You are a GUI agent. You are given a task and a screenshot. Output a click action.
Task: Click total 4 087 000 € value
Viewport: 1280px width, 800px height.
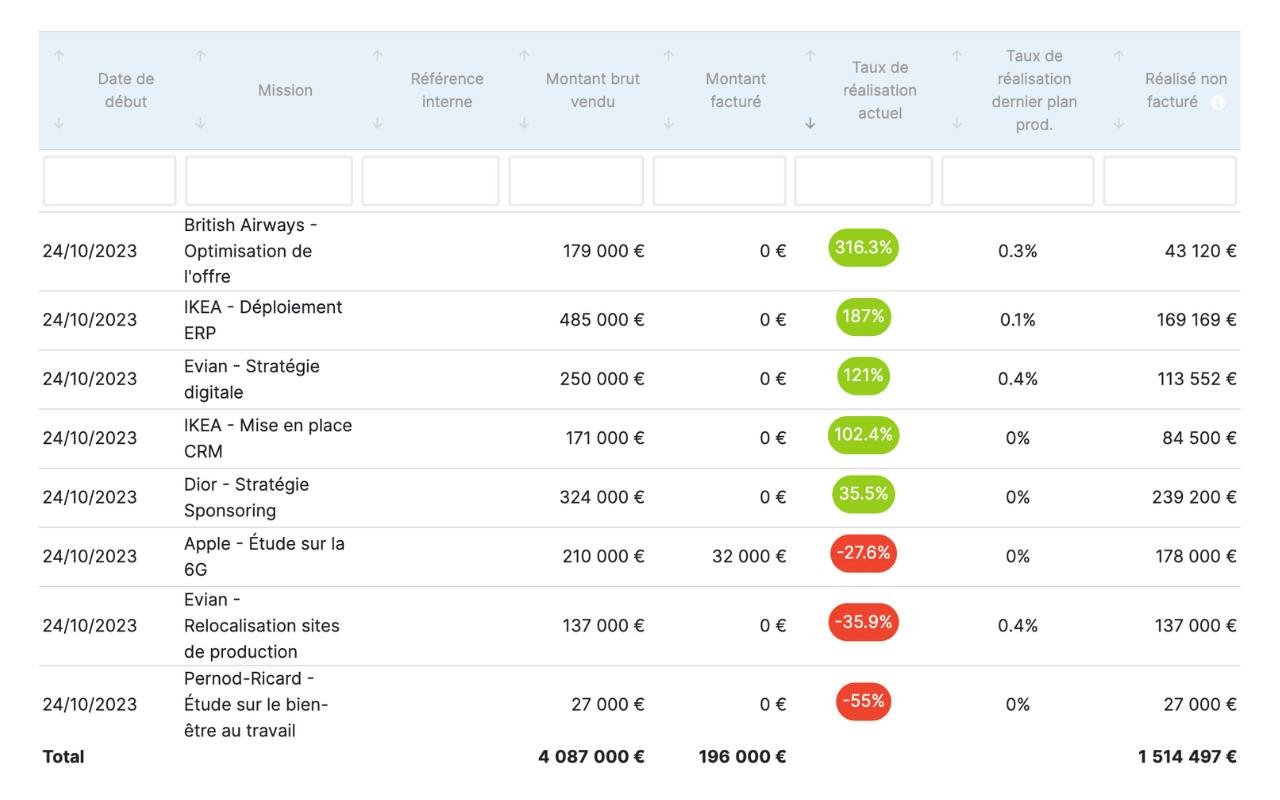(591, 757)
